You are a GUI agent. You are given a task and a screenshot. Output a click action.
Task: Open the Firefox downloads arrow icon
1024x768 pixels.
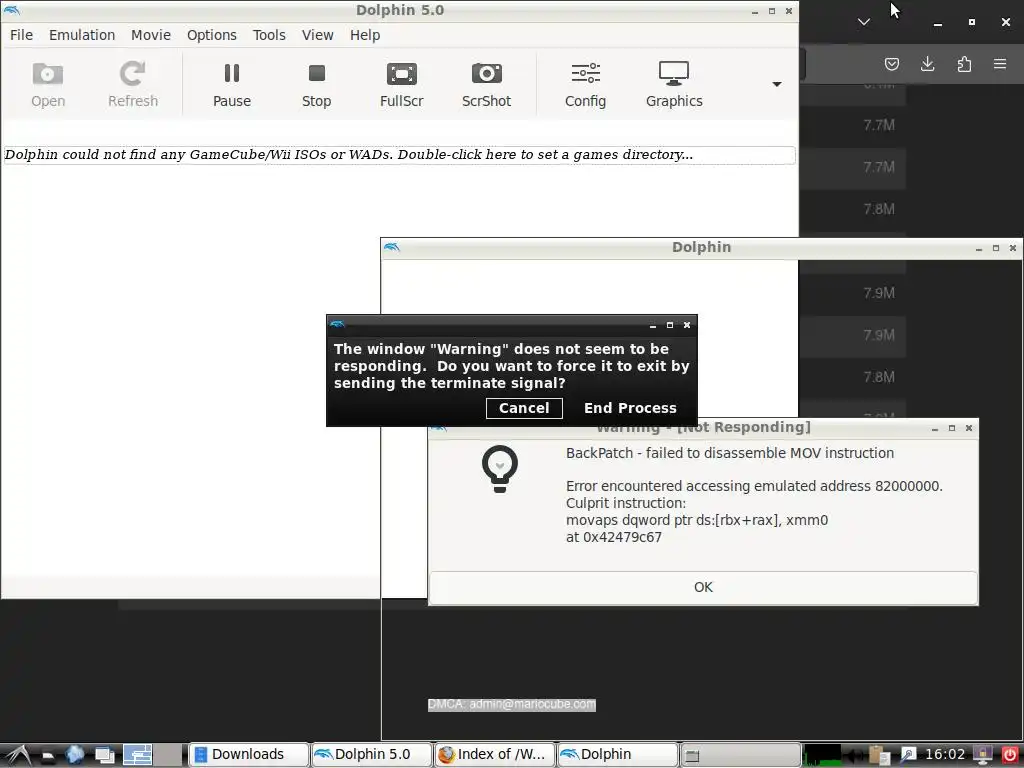coord(927,64)
